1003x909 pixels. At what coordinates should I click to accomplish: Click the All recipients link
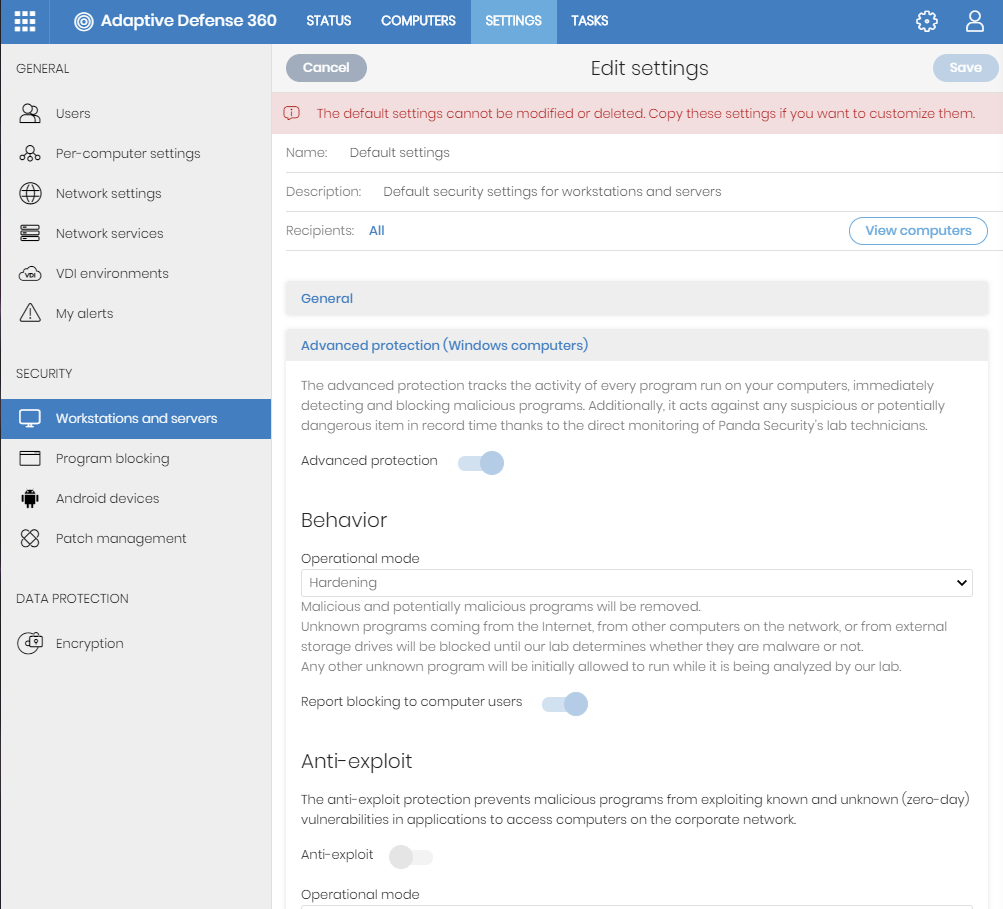pyautogui.click(x=377, y=231)
